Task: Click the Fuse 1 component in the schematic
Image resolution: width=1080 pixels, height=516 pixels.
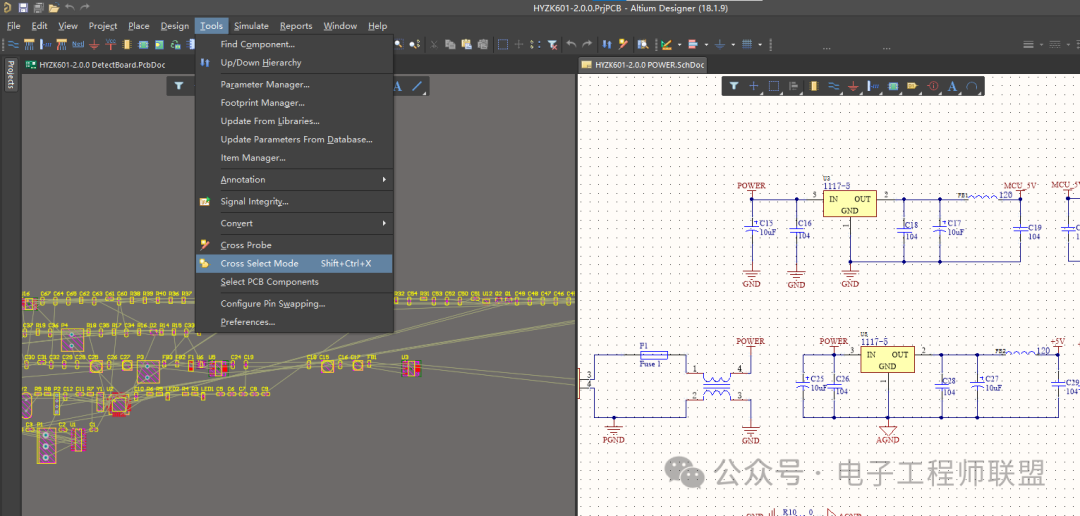Action: pyautogui.click(x=654, y=353)
